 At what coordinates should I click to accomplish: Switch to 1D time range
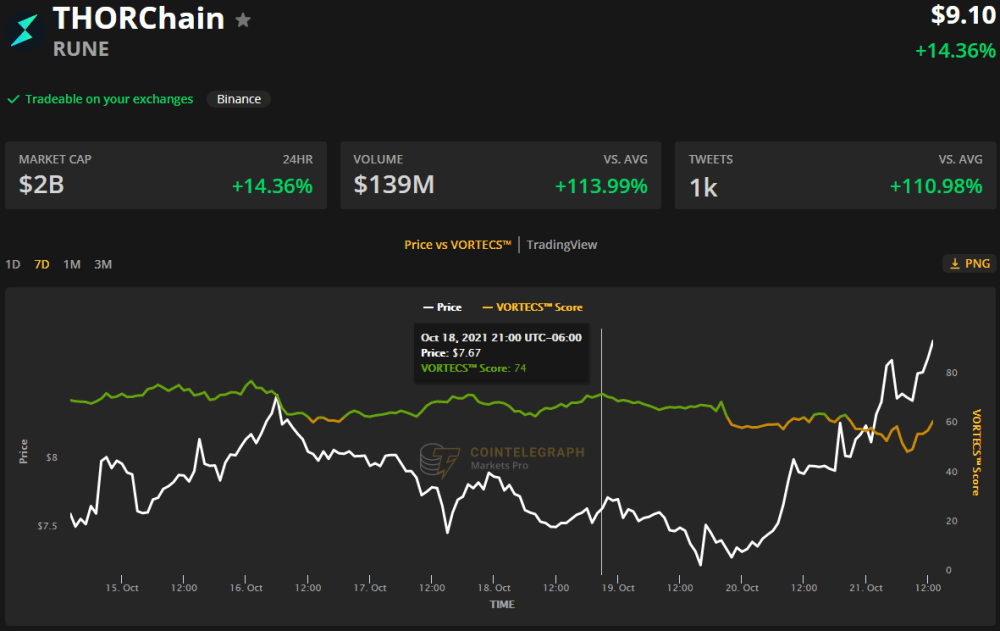(13, 264)
